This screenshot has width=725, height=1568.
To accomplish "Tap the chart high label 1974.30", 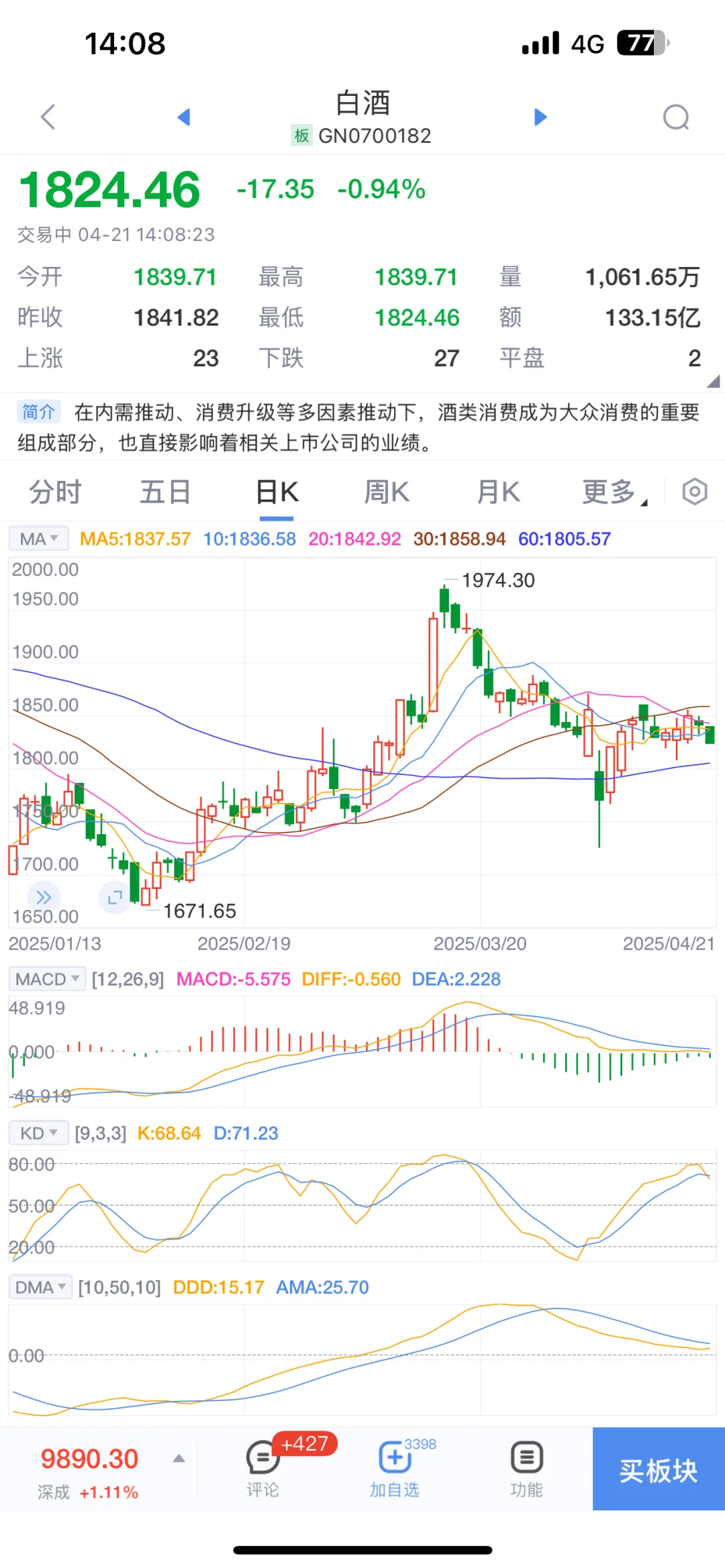I will (498, 580).
